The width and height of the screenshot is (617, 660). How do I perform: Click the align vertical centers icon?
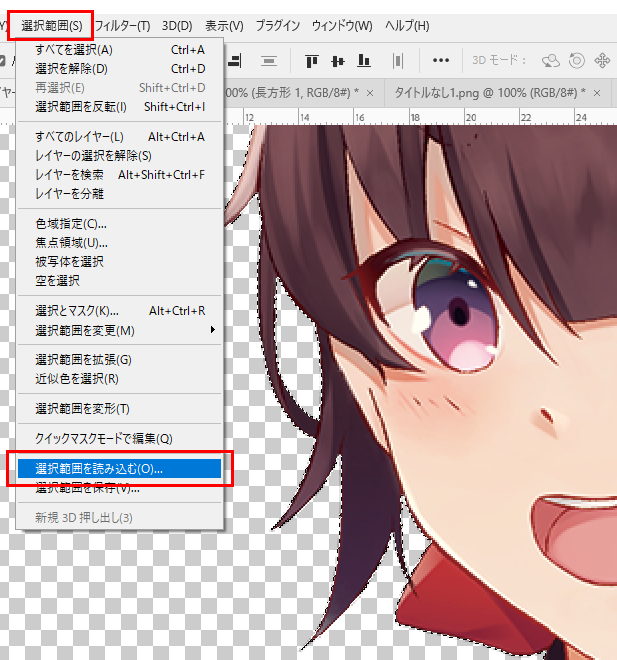click(x=338, y=61)
